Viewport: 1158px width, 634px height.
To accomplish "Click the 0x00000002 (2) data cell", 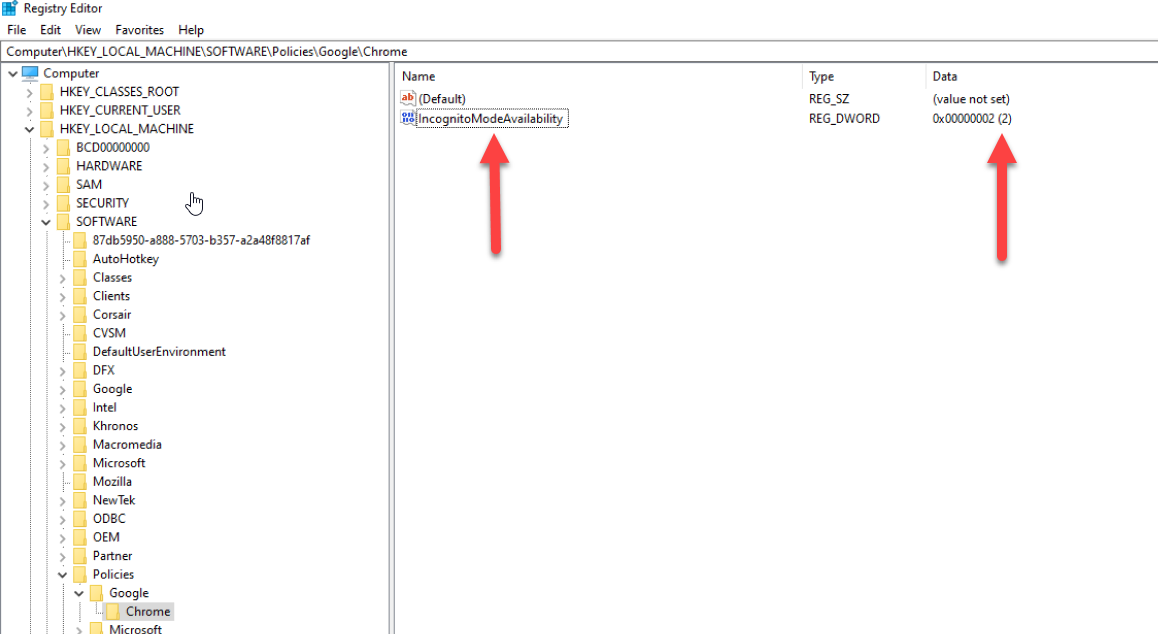I will (x=972, y=118).
